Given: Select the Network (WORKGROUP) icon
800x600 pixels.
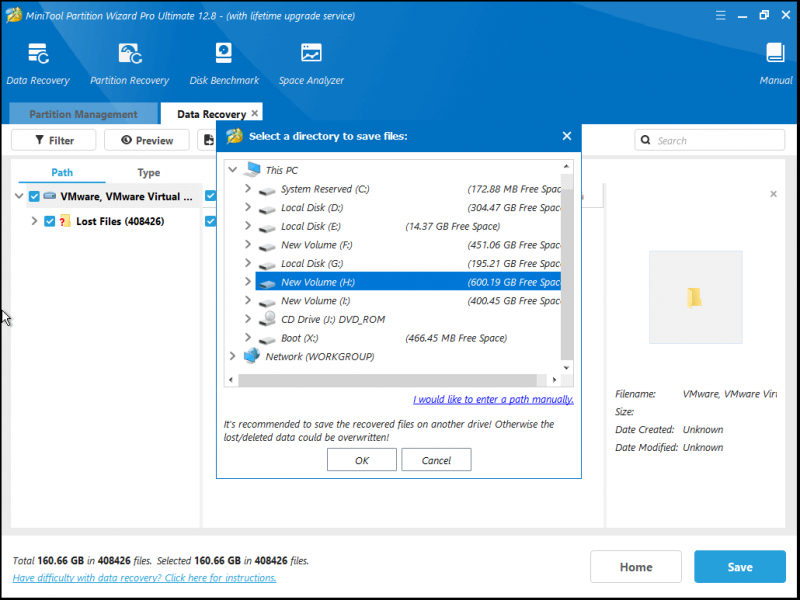Looking at the screenshot, I should coord(252,356).
